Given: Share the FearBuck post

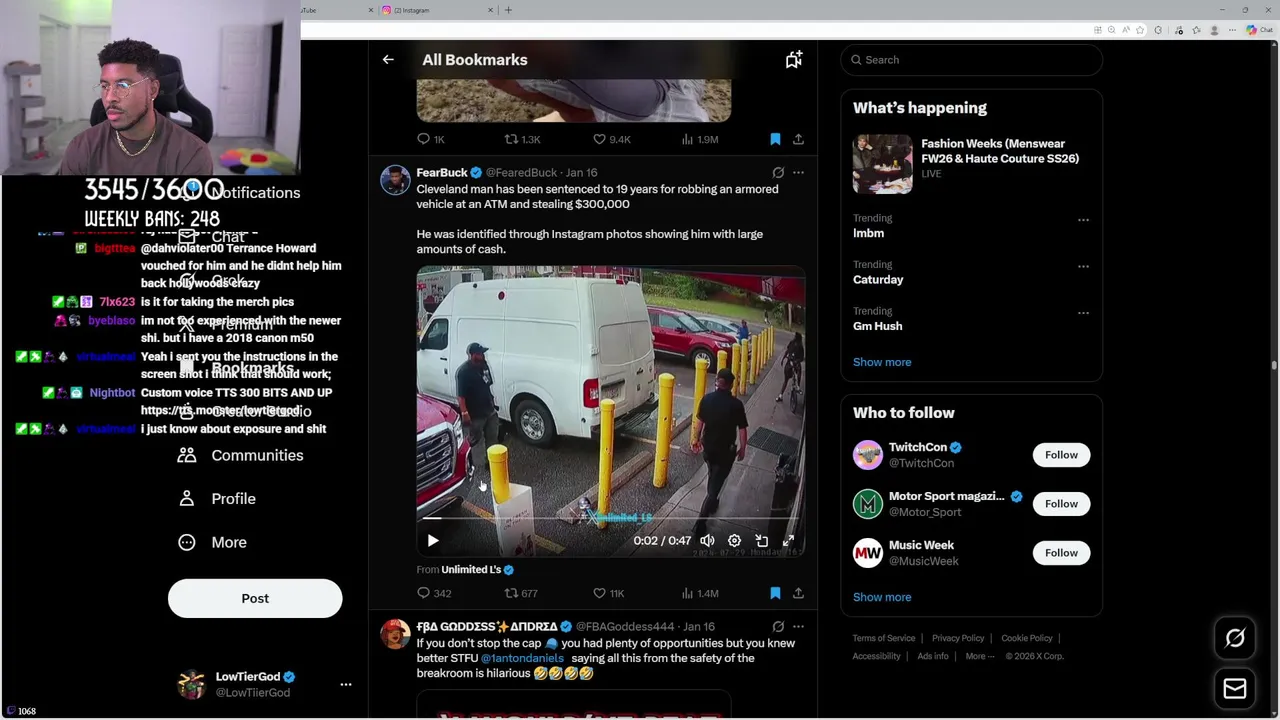Looking at the screenshot, I should click(798, 593).
